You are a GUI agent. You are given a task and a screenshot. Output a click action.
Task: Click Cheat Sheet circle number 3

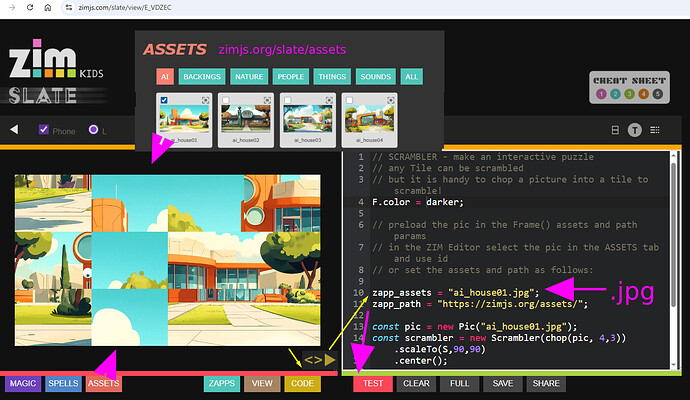click(628, 95)
